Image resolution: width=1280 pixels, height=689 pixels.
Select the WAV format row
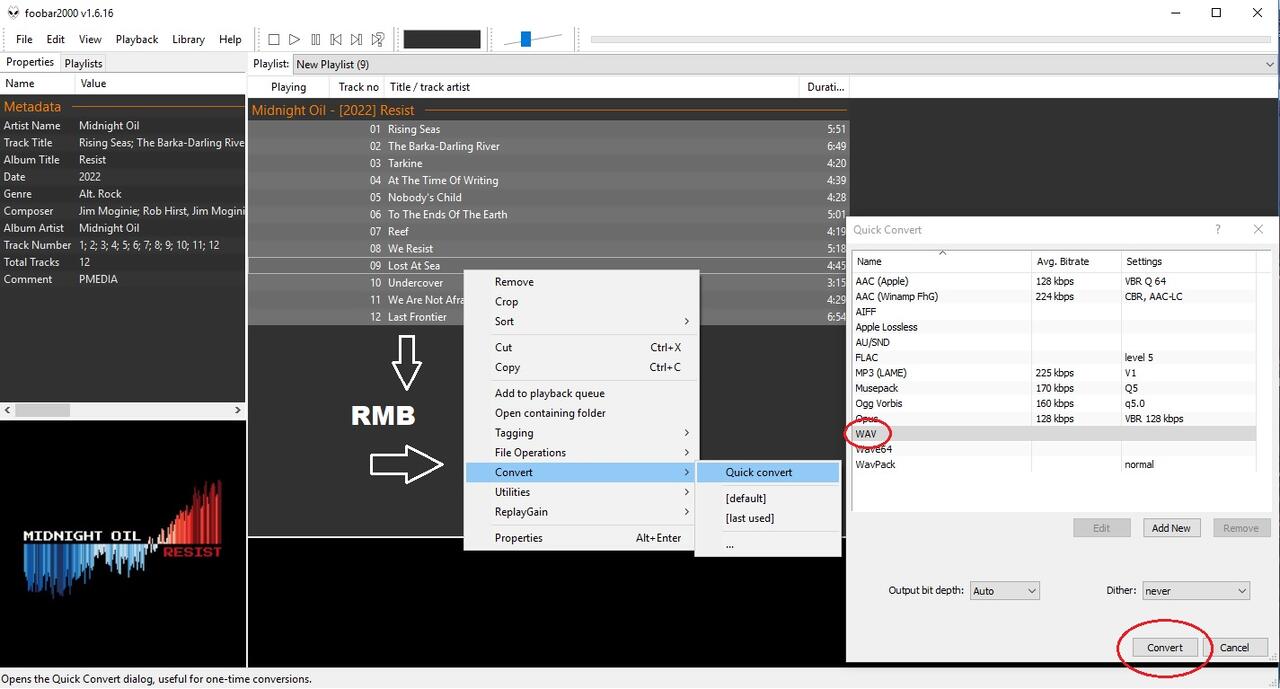(1054, 434)
